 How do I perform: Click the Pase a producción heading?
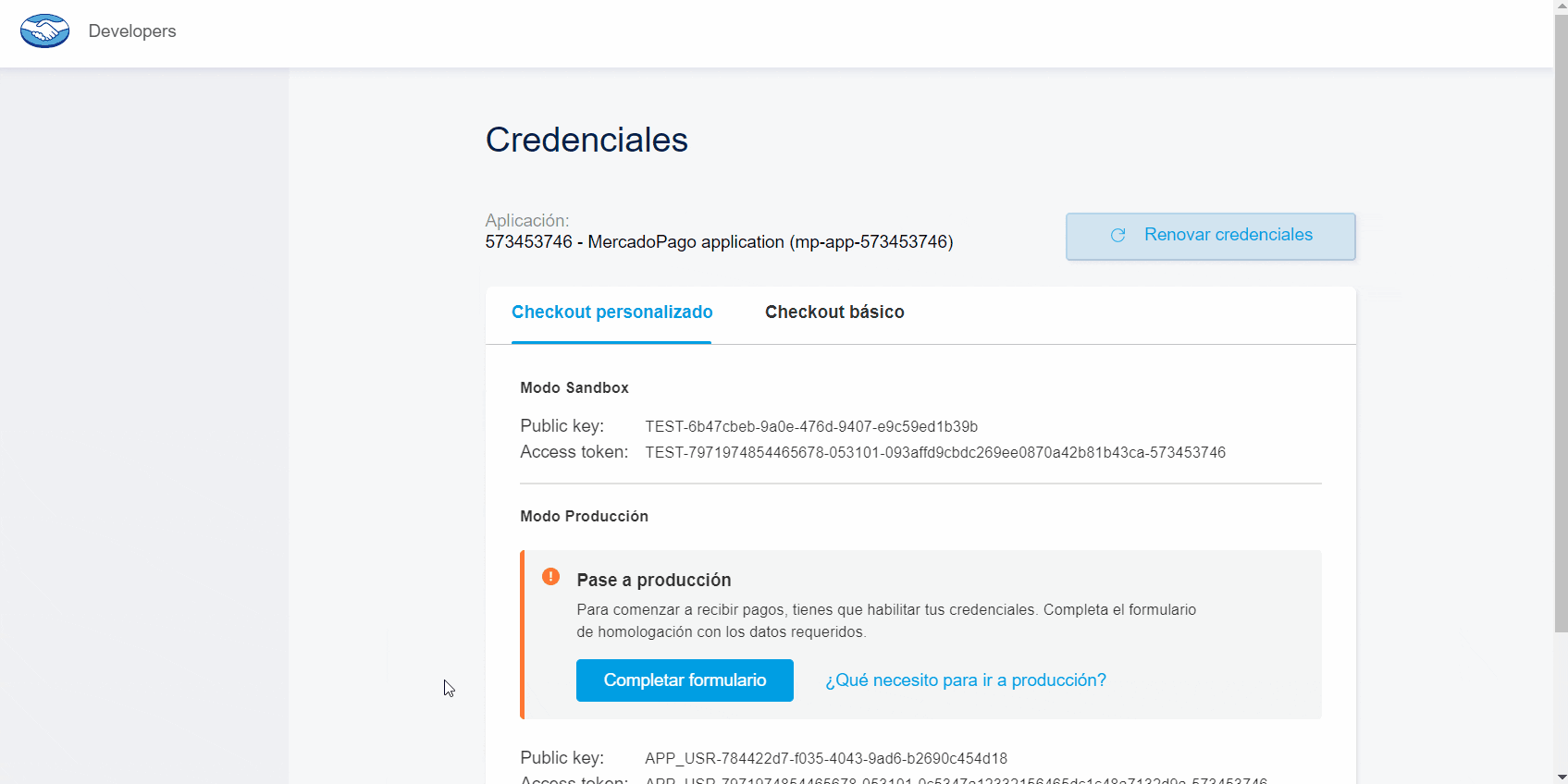[x=653, y=581]
